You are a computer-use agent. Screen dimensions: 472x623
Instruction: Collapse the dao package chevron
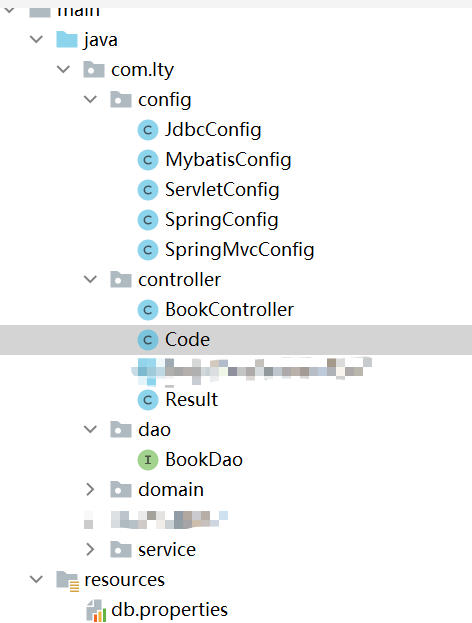[91, 430]
